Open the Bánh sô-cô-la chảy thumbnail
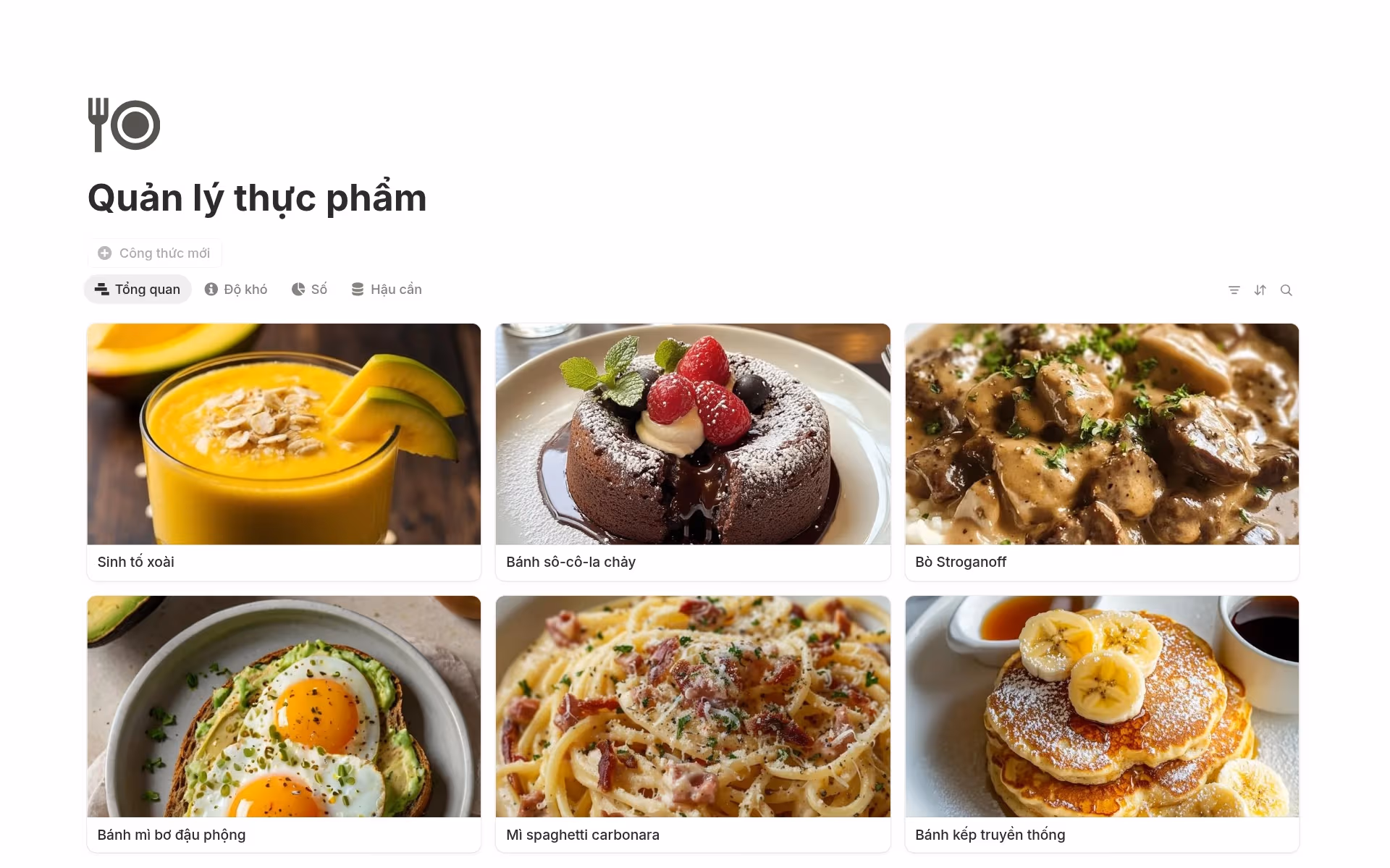Image resolution: width=1390 pixels, height=868 pixels. tap(693, 434)
